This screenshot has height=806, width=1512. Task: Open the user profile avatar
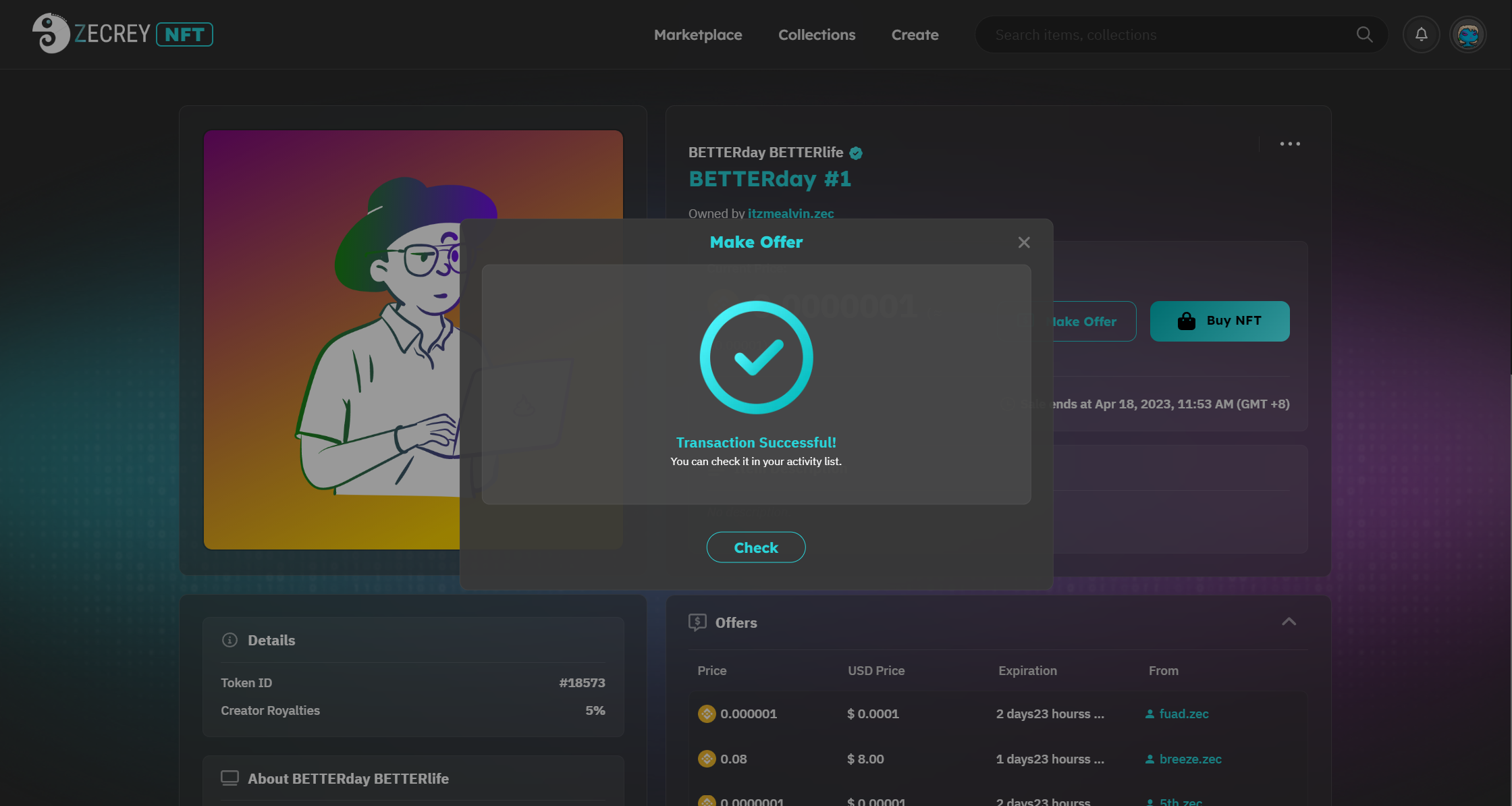1467,34
